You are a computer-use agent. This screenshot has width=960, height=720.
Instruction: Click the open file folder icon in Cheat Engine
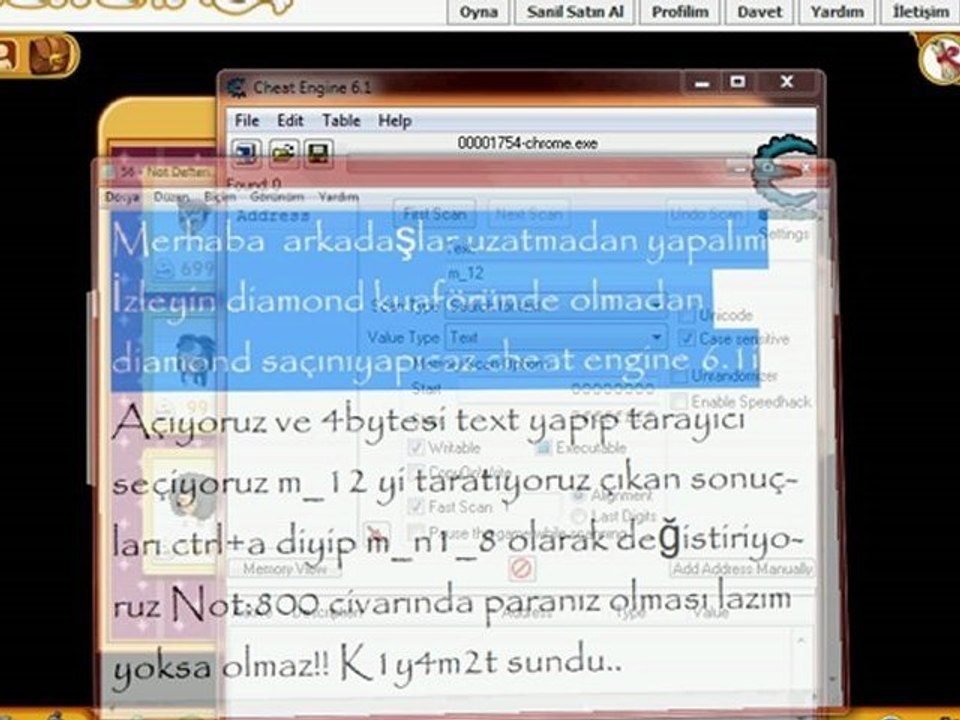point(283,152)
